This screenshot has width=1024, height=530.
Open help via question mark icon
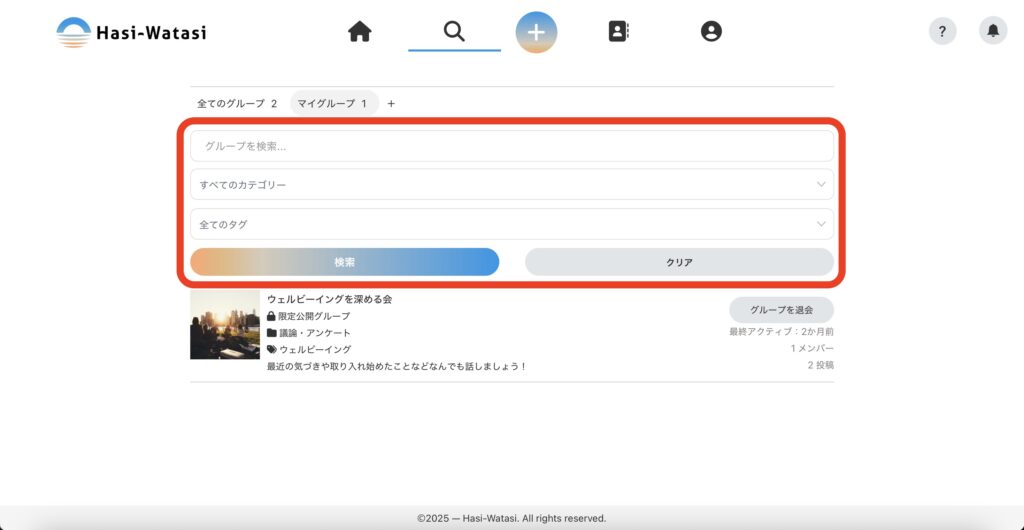pos(942,31)
